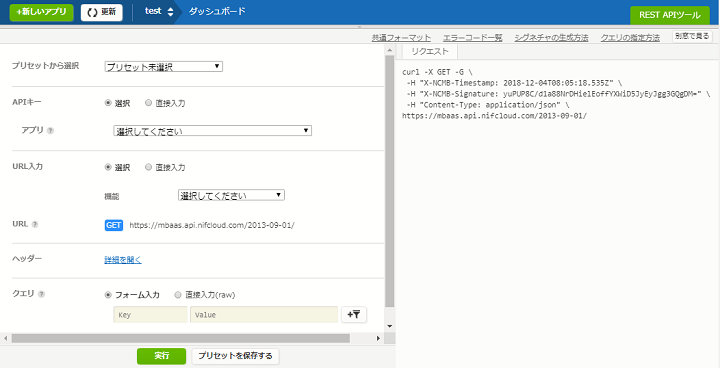This screenshot has height=368, width=720.
Task: Click the add query filter icon button
Action: click(354, 315)
